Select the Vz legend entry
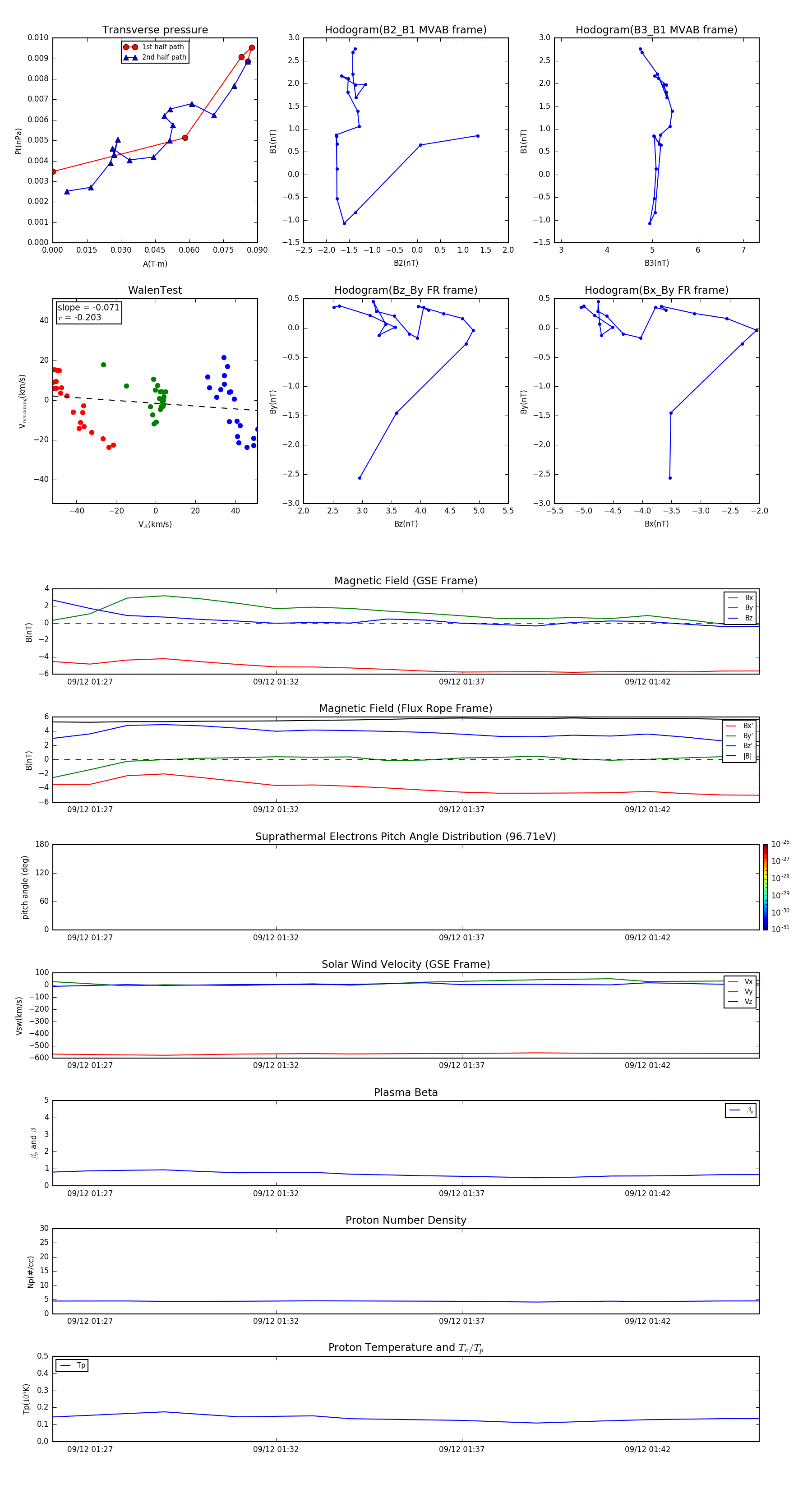Image resolution: width=812 pixels, height=1489 pixels. 740,1002
